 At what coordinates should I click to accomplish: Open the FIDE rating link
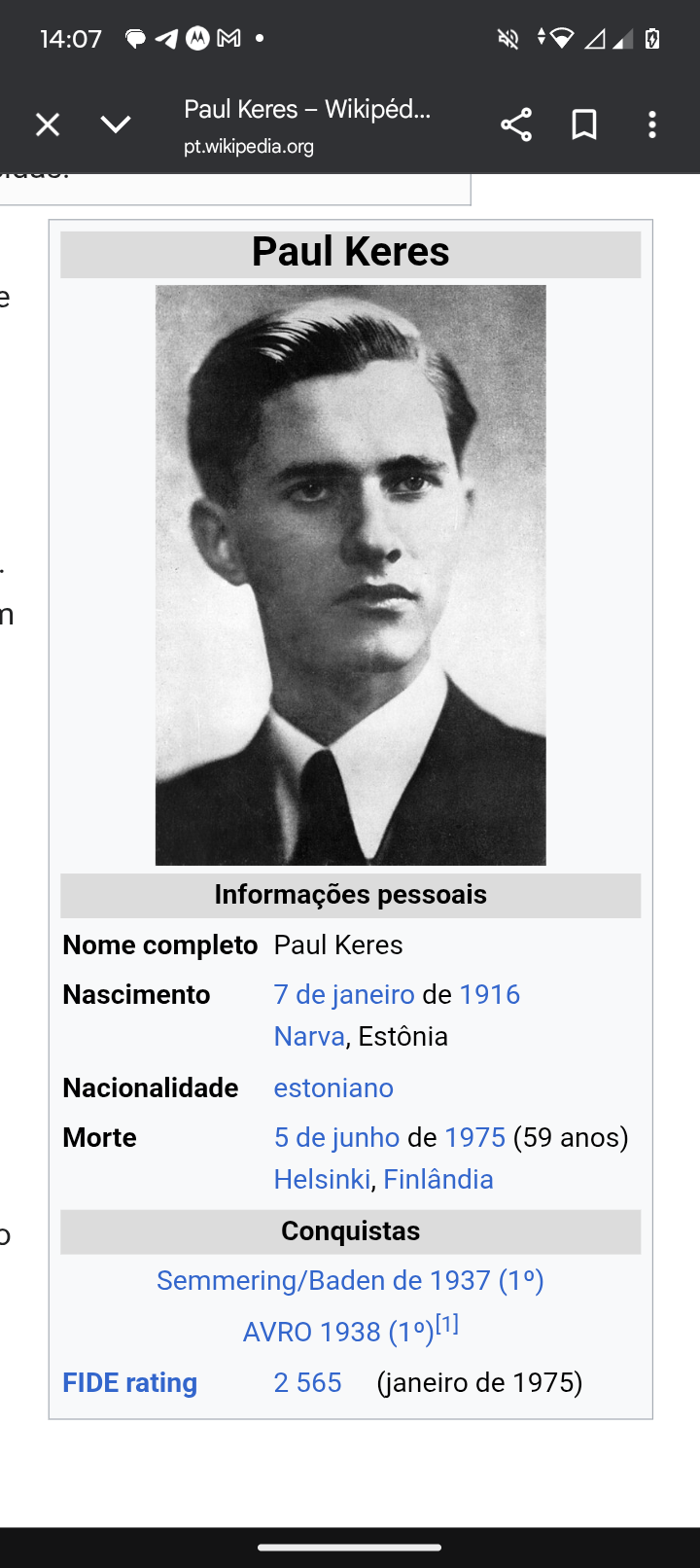tap(129, 1382)
